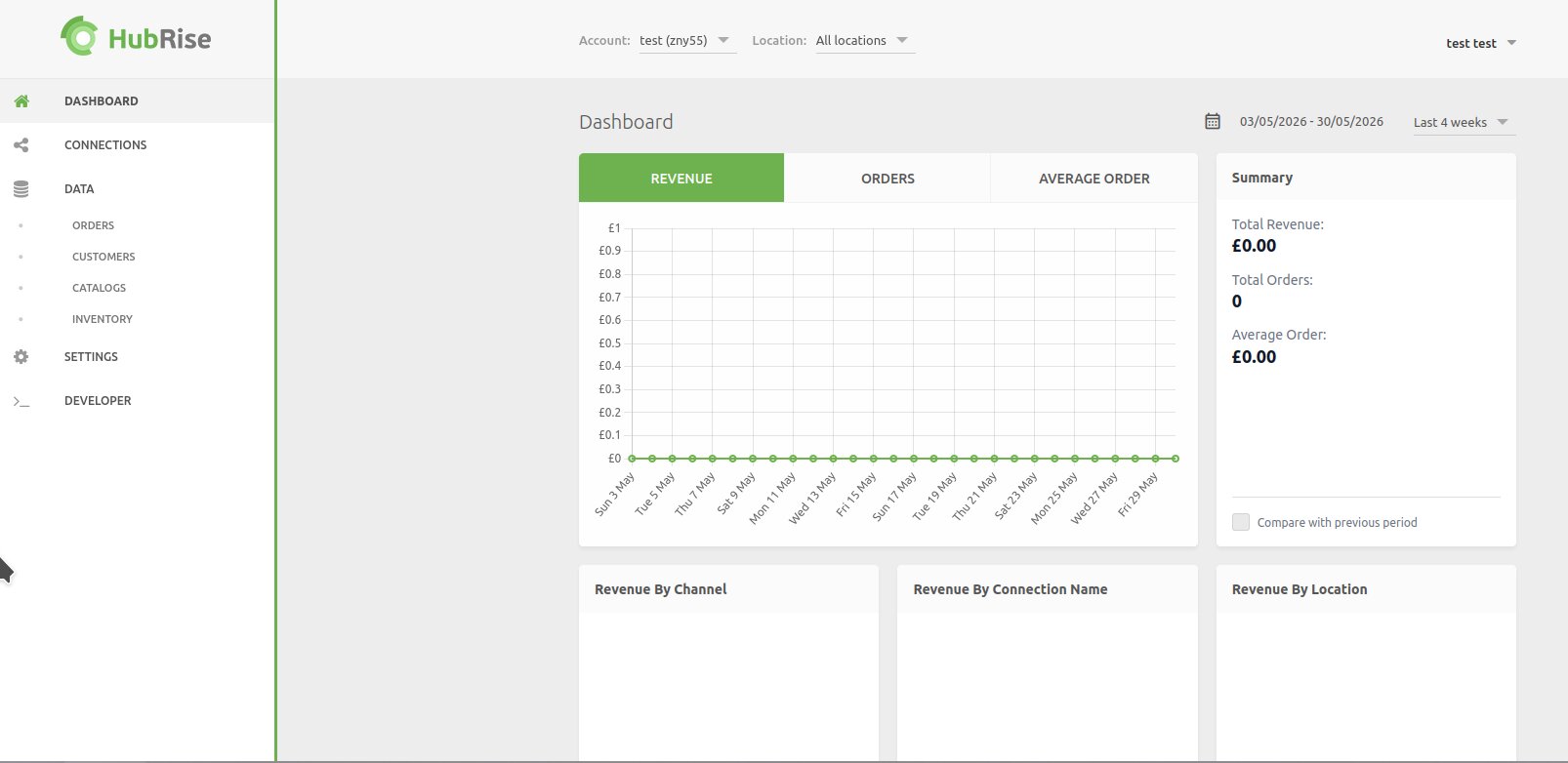Click the Sun 3 May data point
Screen dimensions: 1568x763
coord(632,459)
